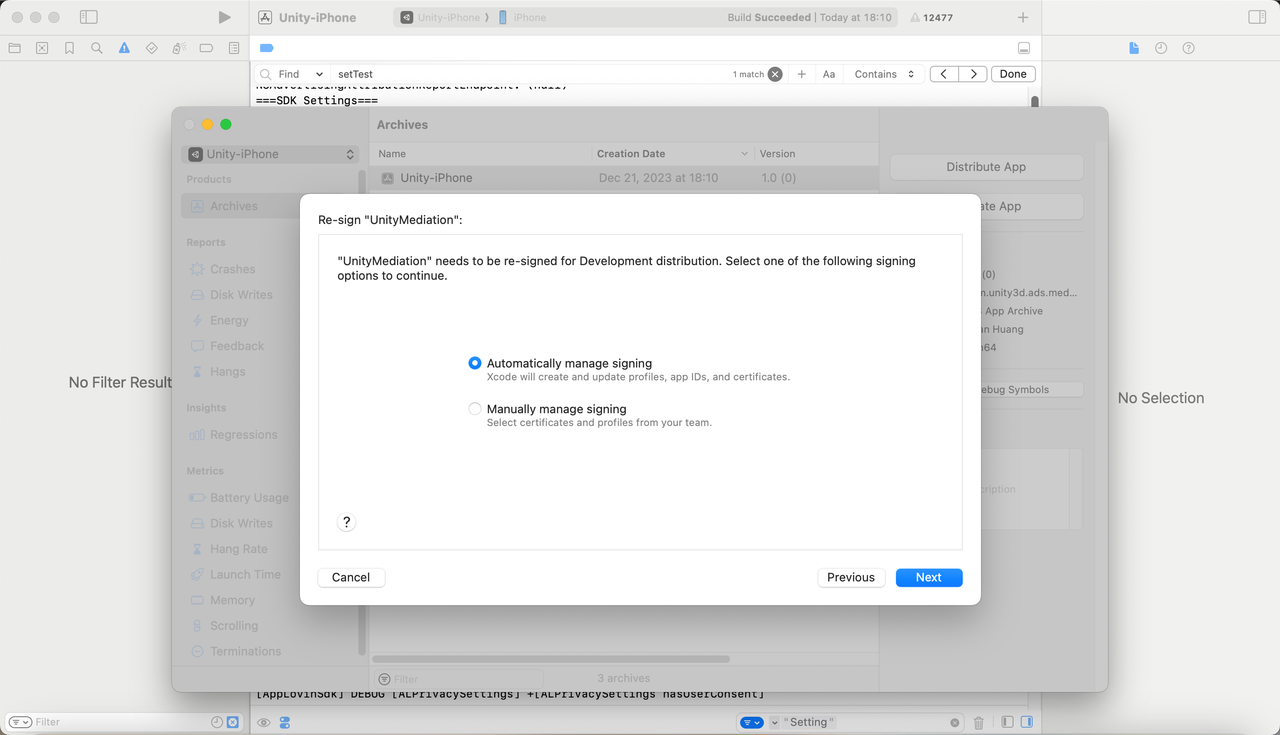This screenshot has height=735, width=1280.
Task: Clear the console Setting filter
Action: (x=954, y=722)
